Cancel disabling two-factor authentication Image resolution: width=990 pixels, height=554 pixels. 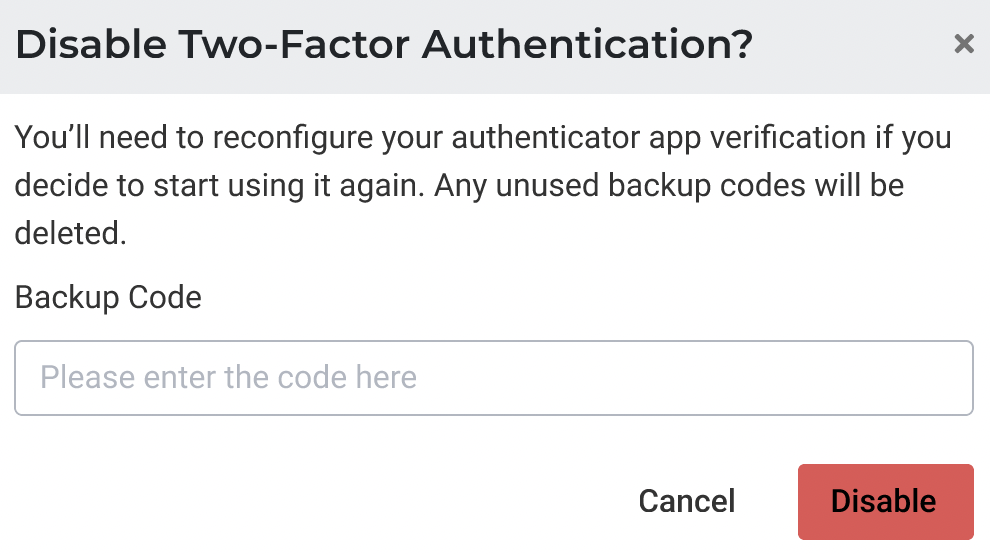point(687,502)
